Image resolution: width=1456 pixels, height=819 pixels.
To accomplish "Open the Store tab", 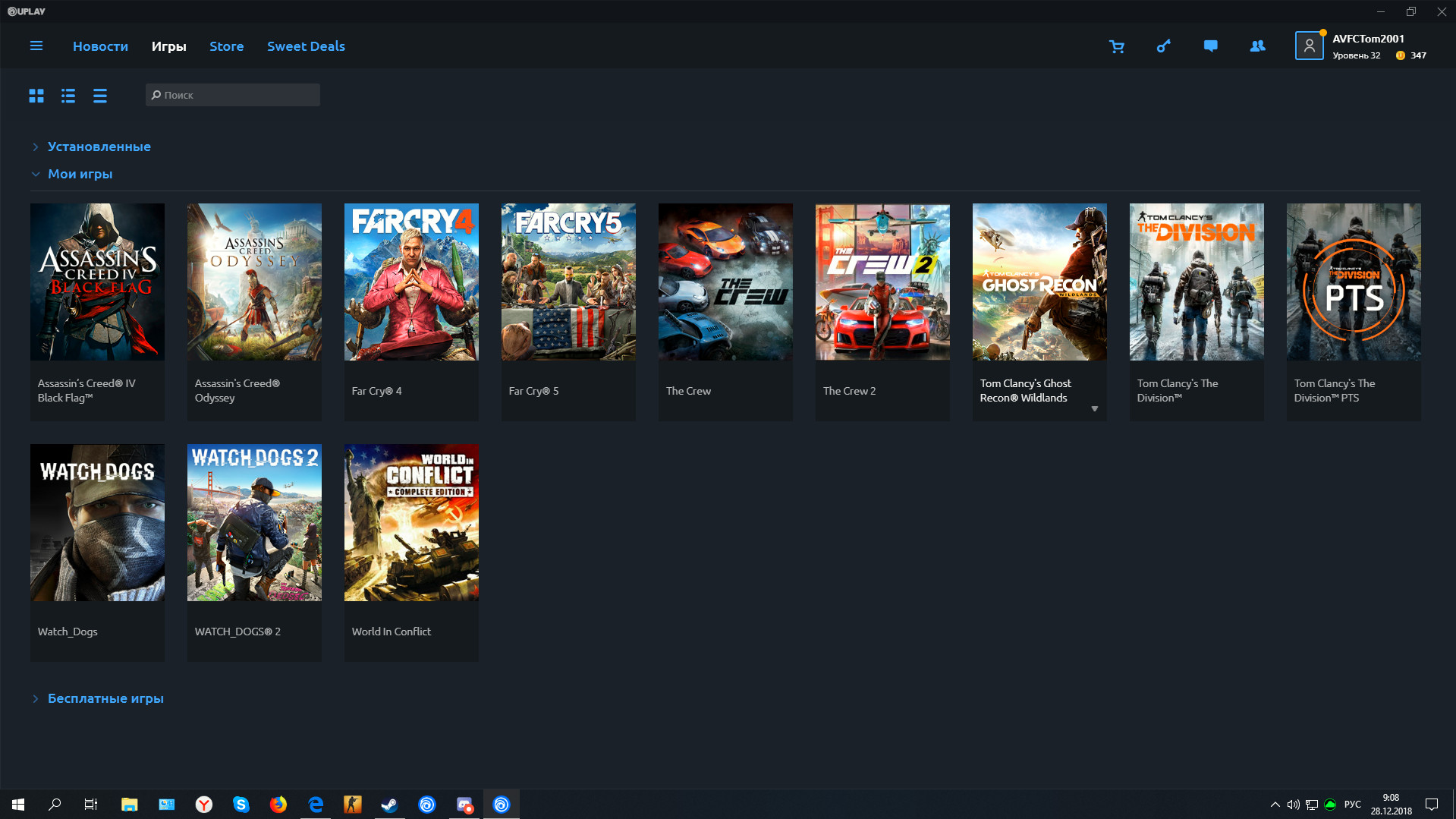I will [x=226, y=46].
